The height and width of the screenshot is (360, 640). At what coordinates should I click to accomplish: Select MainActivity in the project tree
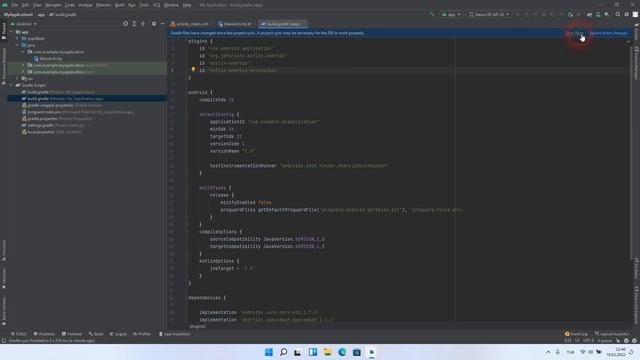pos(48,59)
